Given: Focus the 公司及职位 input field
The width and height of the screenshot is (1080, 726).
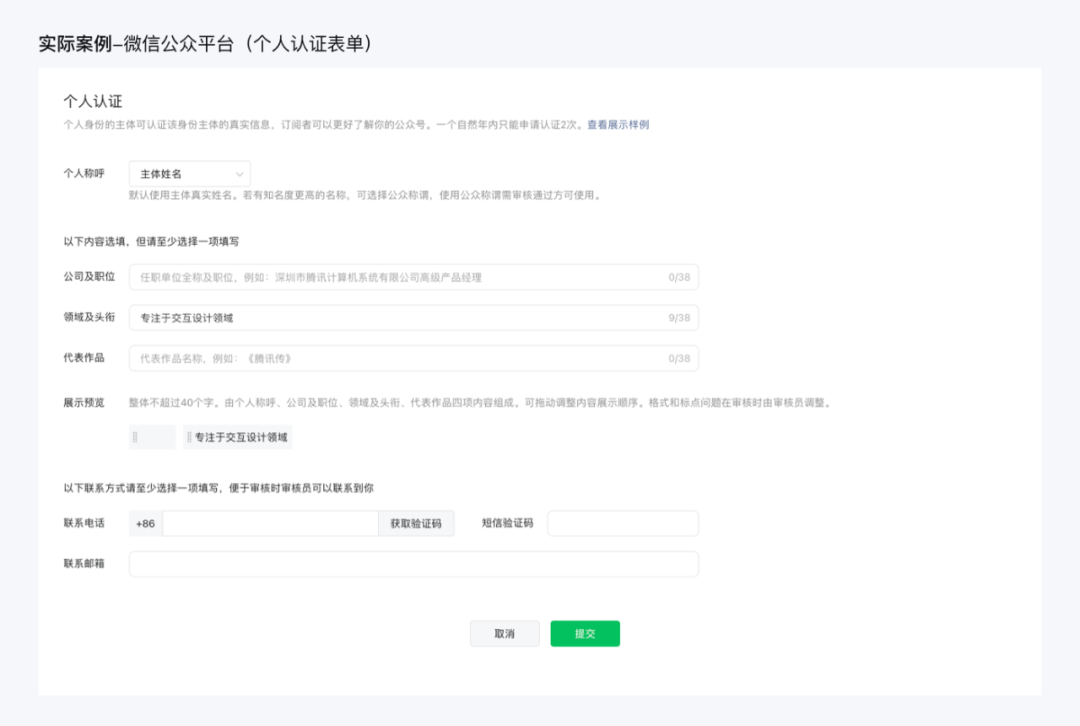Looking at the screenshot, I should [x=414, y=277].
